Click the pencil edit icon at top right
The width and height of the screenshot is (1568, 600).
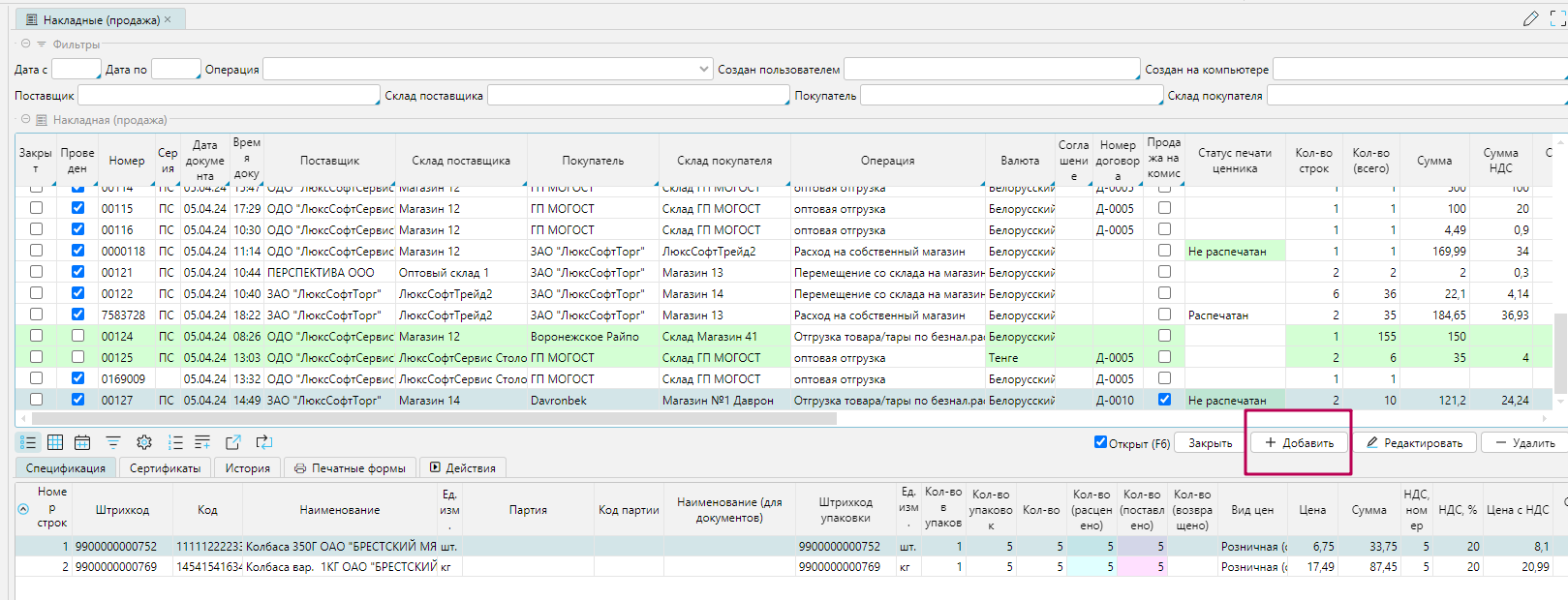click(1530, 18)
